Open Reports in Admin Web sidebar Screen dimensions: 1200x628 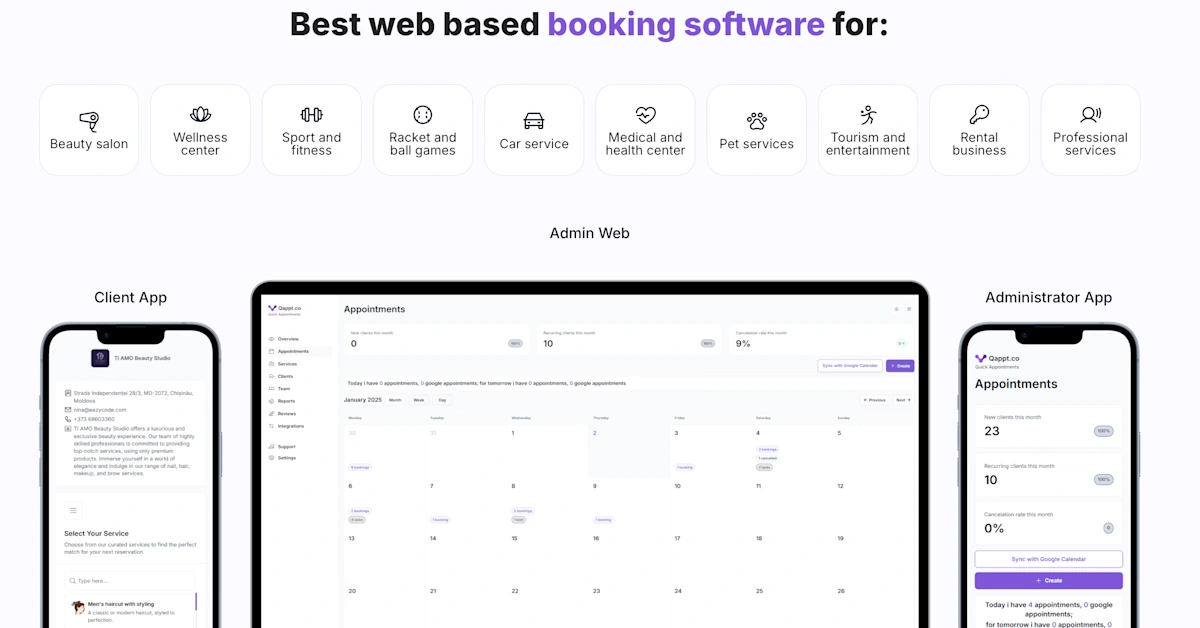[x=282, y=401]
